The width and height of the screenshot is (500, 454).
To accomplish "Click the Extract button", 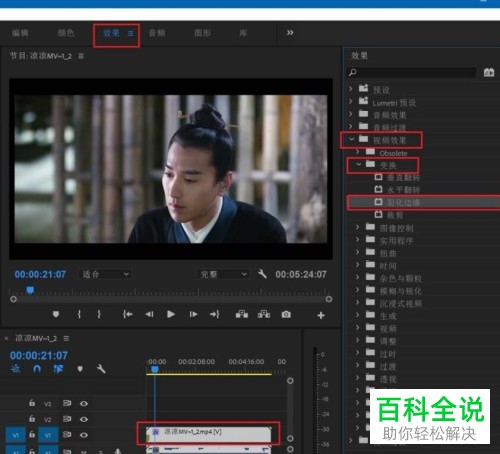I will point(264,314).
